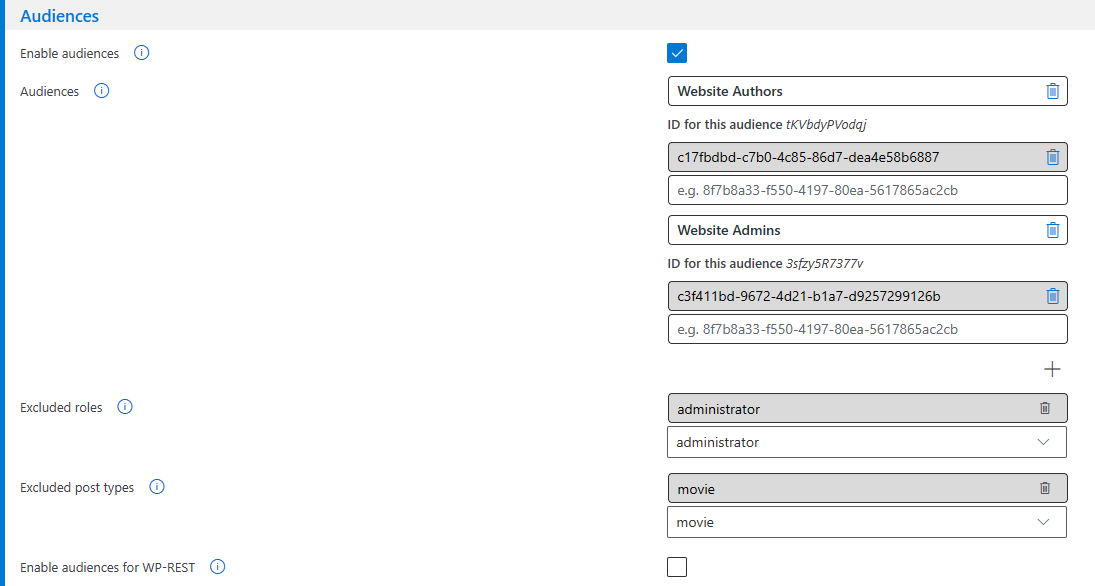This screenshot has height=586, width=1095.
Task: Show info for Excluded post types
Action: pos(157,487)
